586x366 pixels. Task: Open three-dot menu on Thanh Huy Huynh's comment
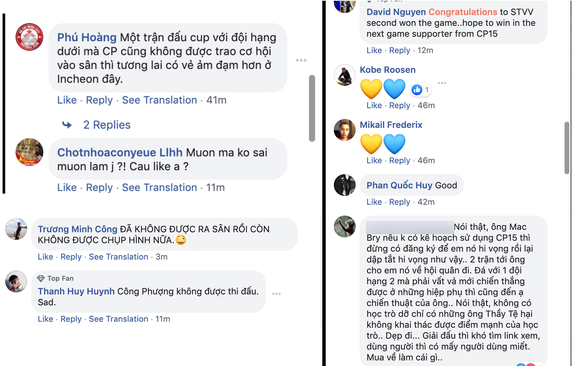pyautogui.click(x=277, y=293)
